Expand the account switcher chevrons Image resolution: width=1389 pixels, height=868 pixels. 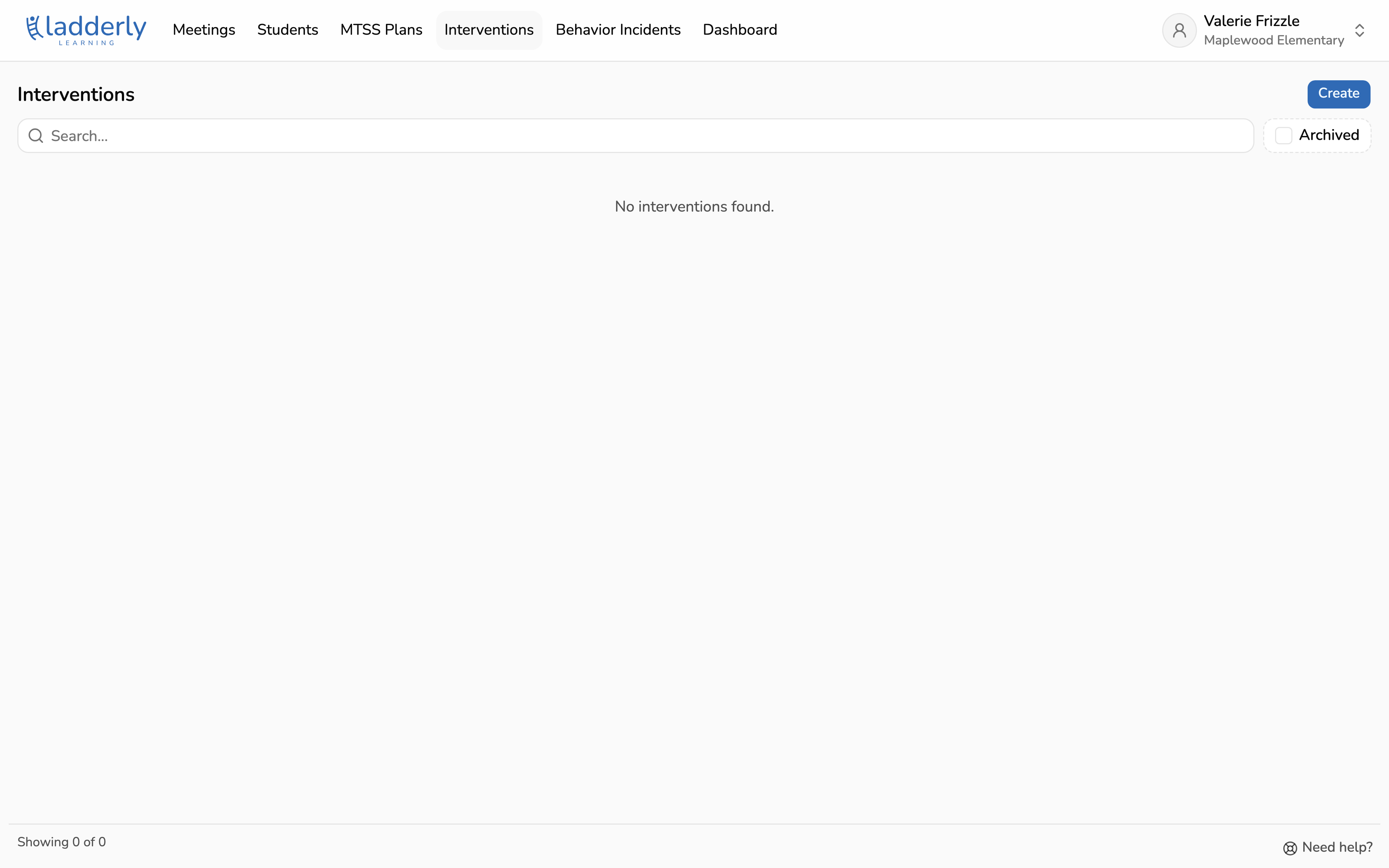pyautogui.click(x=1359, y=30)
